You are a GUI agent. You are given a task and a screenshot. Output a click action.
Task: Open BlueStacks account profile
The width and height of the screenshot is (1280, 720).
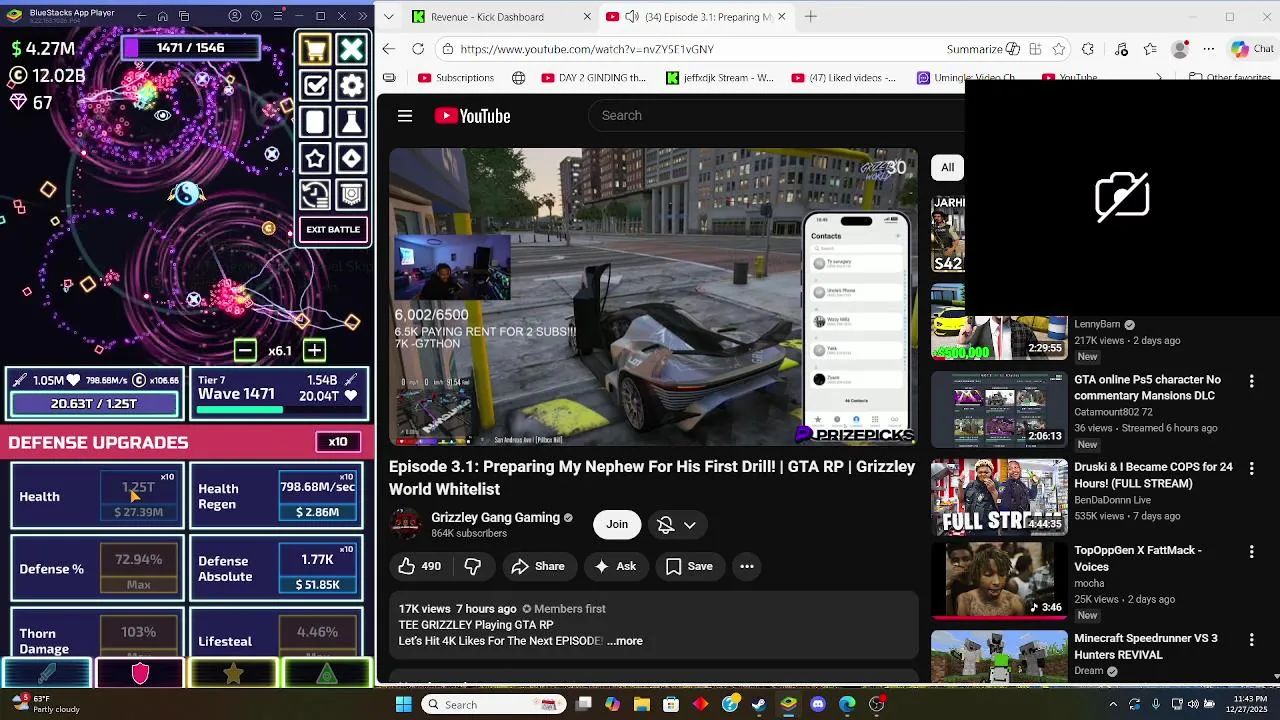tap(235, 16)
